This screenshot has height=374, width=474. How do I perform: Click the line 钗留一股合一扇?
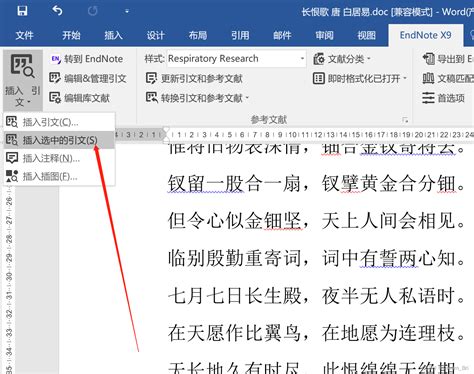pos(234,183)
